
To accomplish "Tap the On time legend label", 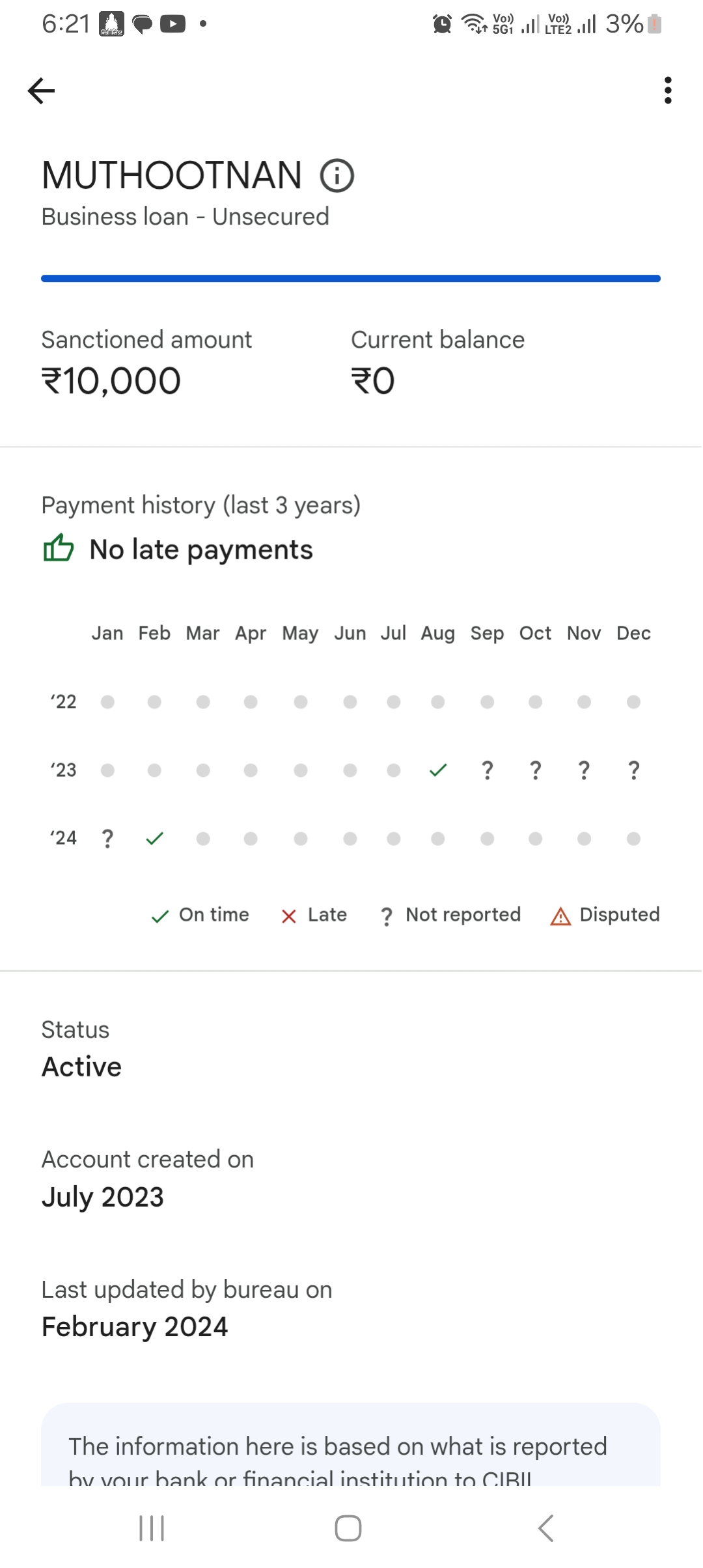I will pos(214,915).
